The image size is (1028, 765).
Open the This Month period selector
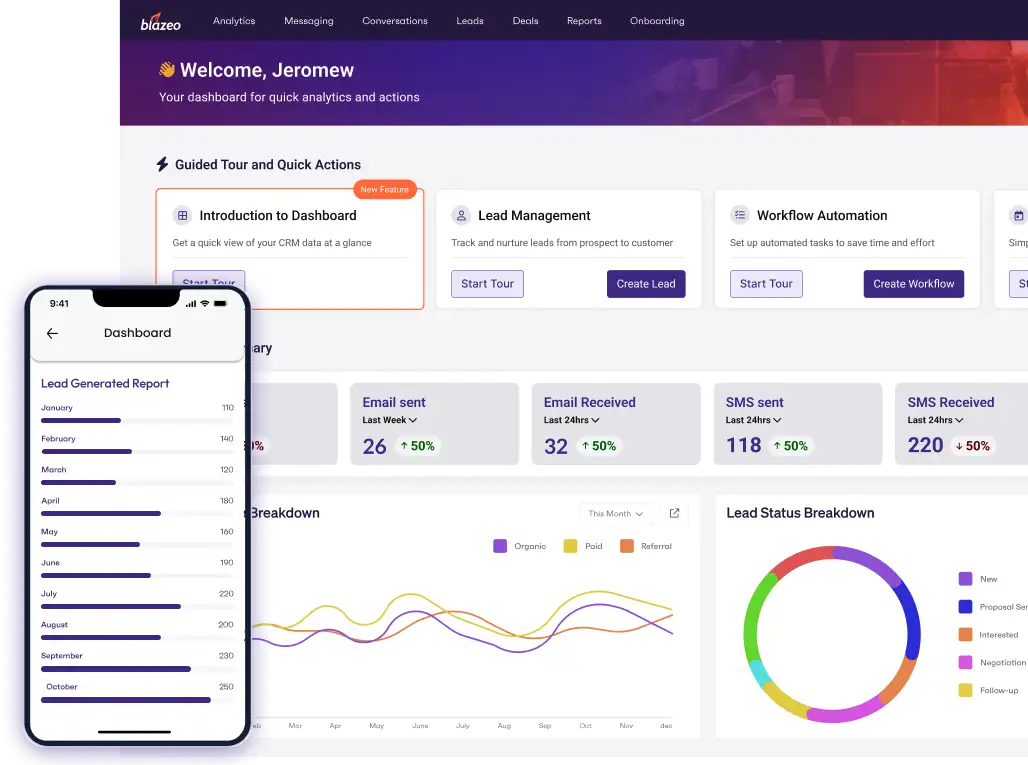click(615, 513)
